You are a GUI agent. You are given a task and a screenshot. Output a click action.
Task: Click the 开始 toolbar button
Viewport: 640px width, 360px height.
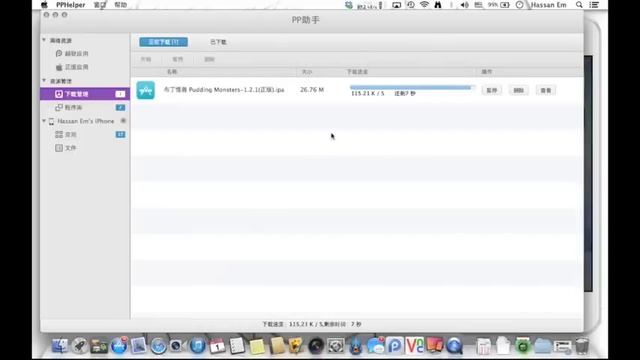[x=146, y=59]
